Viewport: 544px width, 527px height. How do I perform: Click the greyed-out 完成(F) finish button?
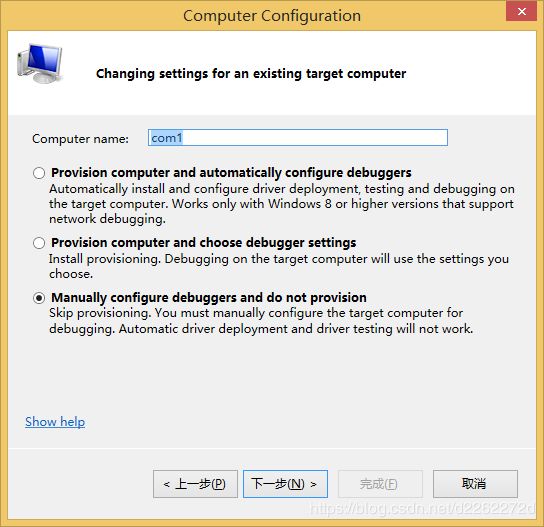380,484
